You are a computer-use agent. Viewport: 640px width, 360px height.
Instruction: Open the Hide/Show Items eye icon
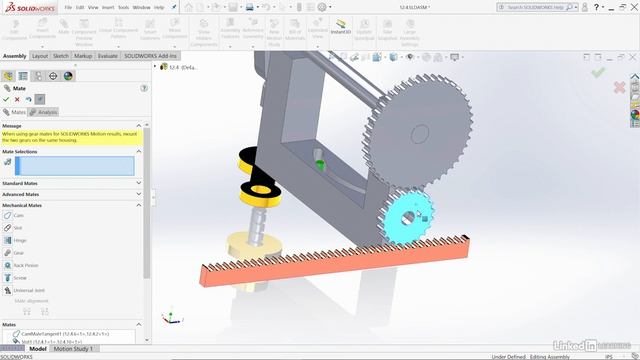click(x=410, y=57)
